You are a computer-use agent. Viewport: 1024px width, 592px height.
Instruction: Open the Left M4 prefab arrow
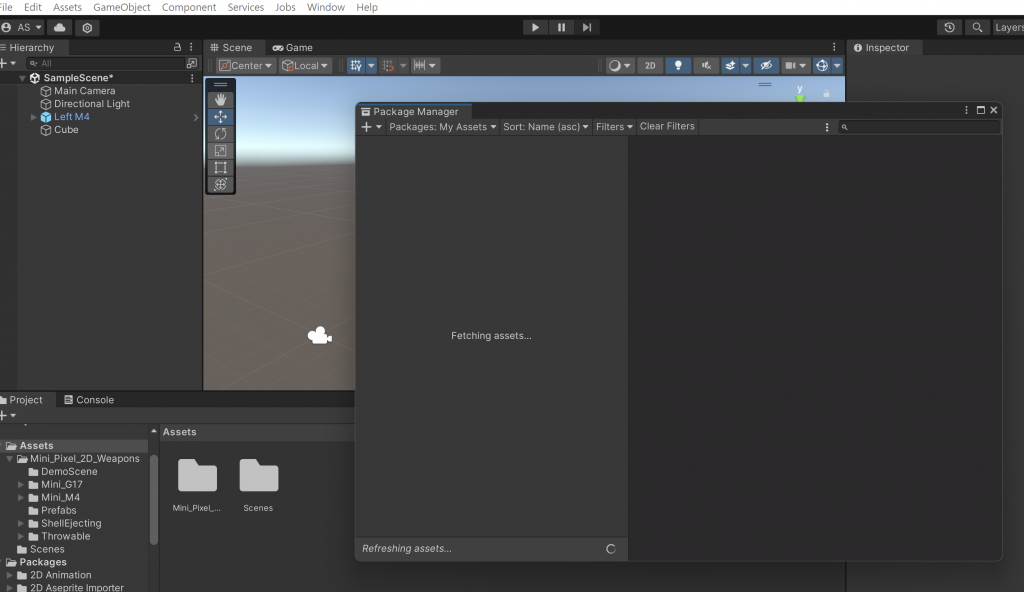[195, 118]
